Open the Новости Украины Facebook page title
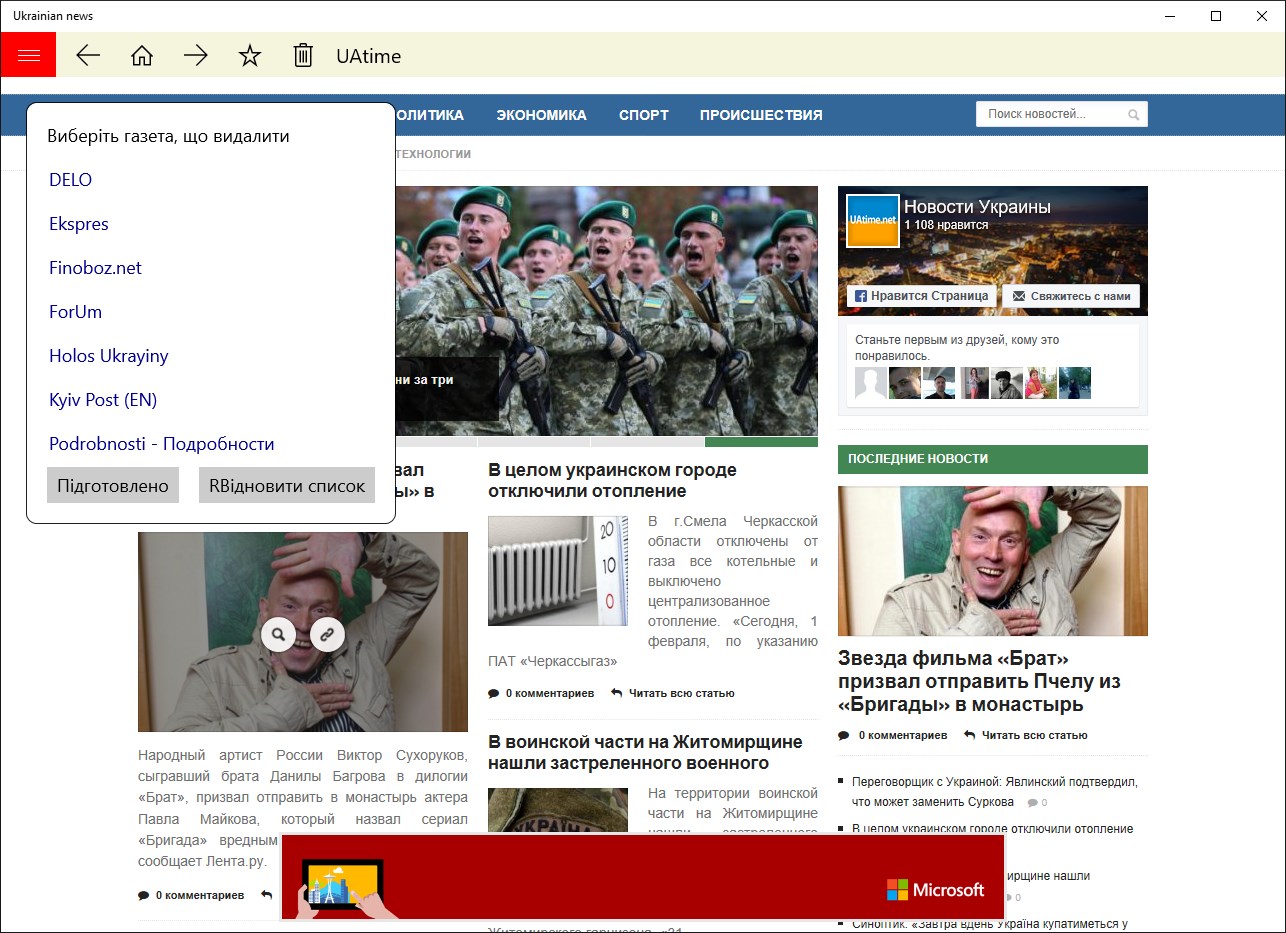This screenshot has height=933, width=1286. (x=977, y=207)
